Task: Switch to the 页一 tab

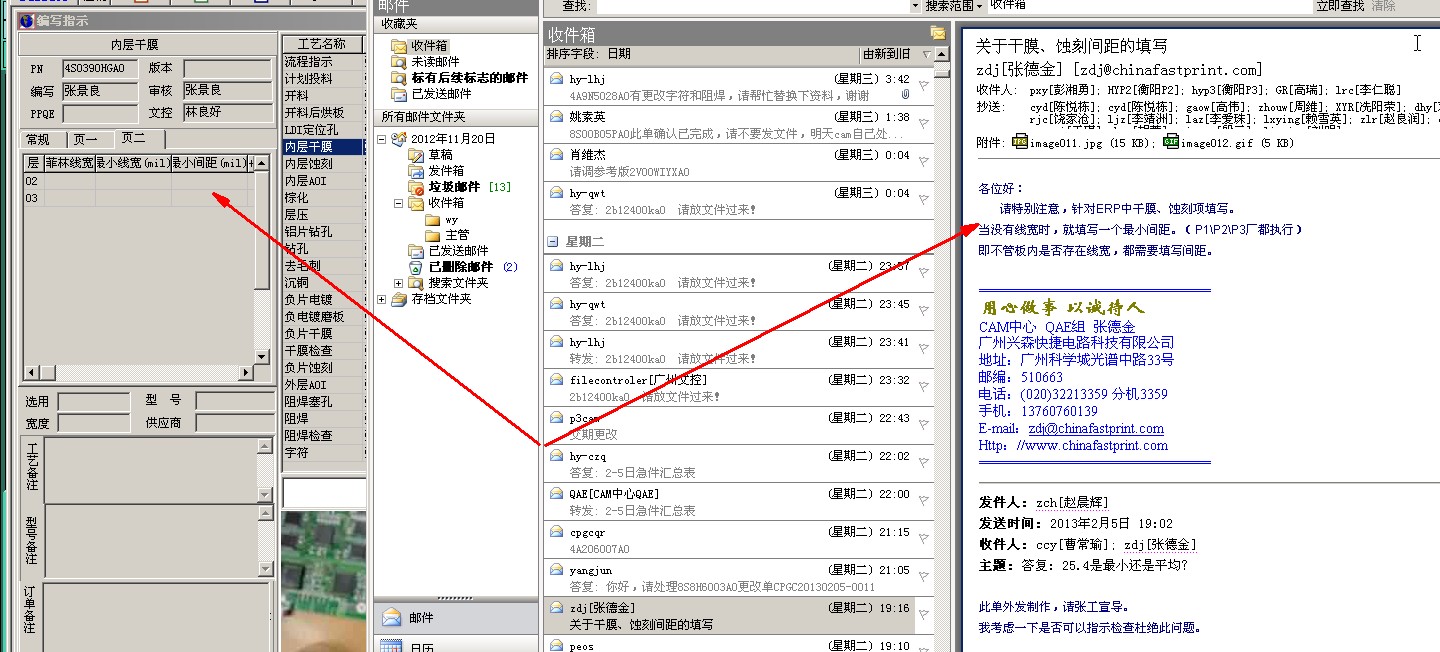Action: click(x=86, y=140)
